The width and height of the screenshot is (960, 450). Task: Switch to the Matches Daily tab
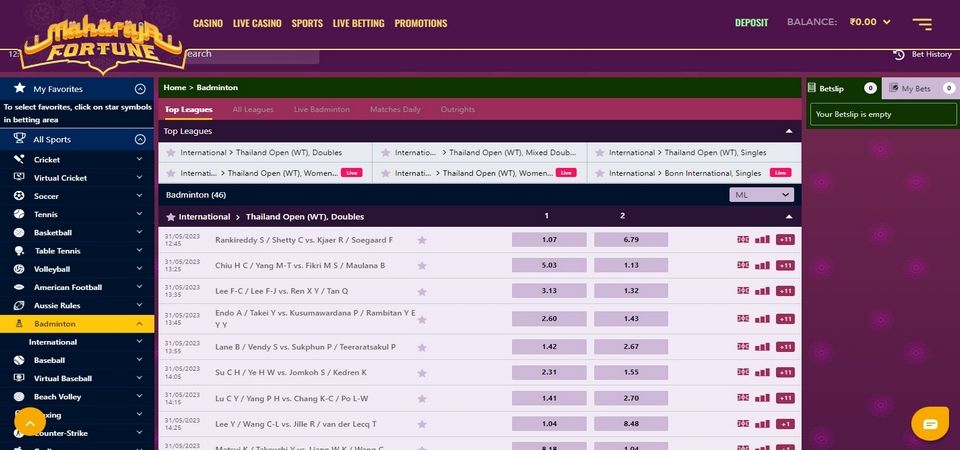pos(395,110)
